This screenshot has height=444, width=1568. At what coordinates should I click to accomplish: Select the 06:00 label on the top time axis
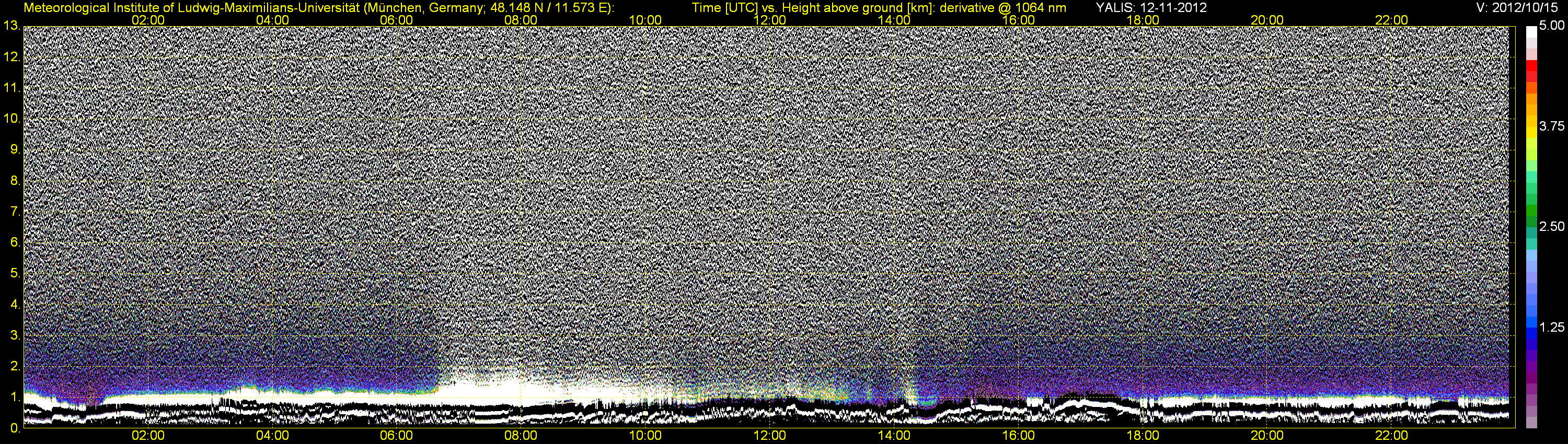396,20
